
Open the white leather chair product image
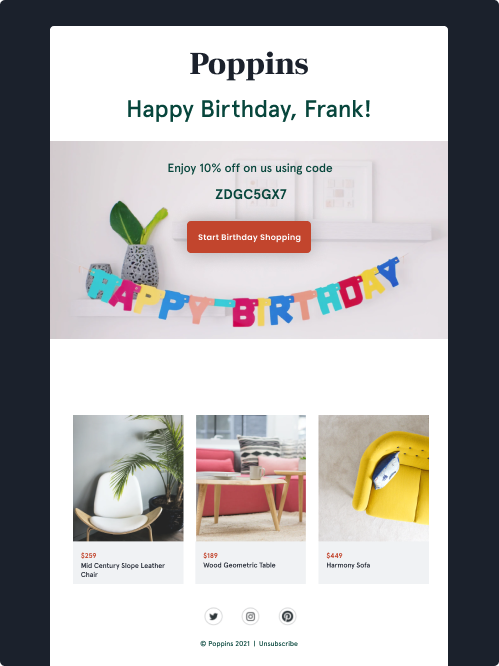point(128,478)
